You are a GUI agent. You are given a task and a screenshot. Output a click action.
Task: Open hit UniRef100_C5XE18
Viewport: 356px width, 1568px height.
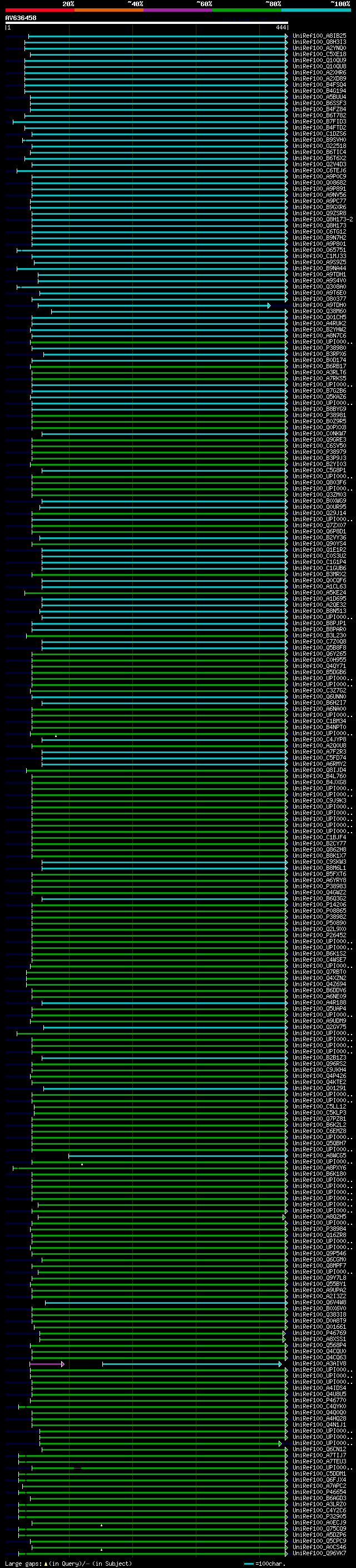(319, 54)
